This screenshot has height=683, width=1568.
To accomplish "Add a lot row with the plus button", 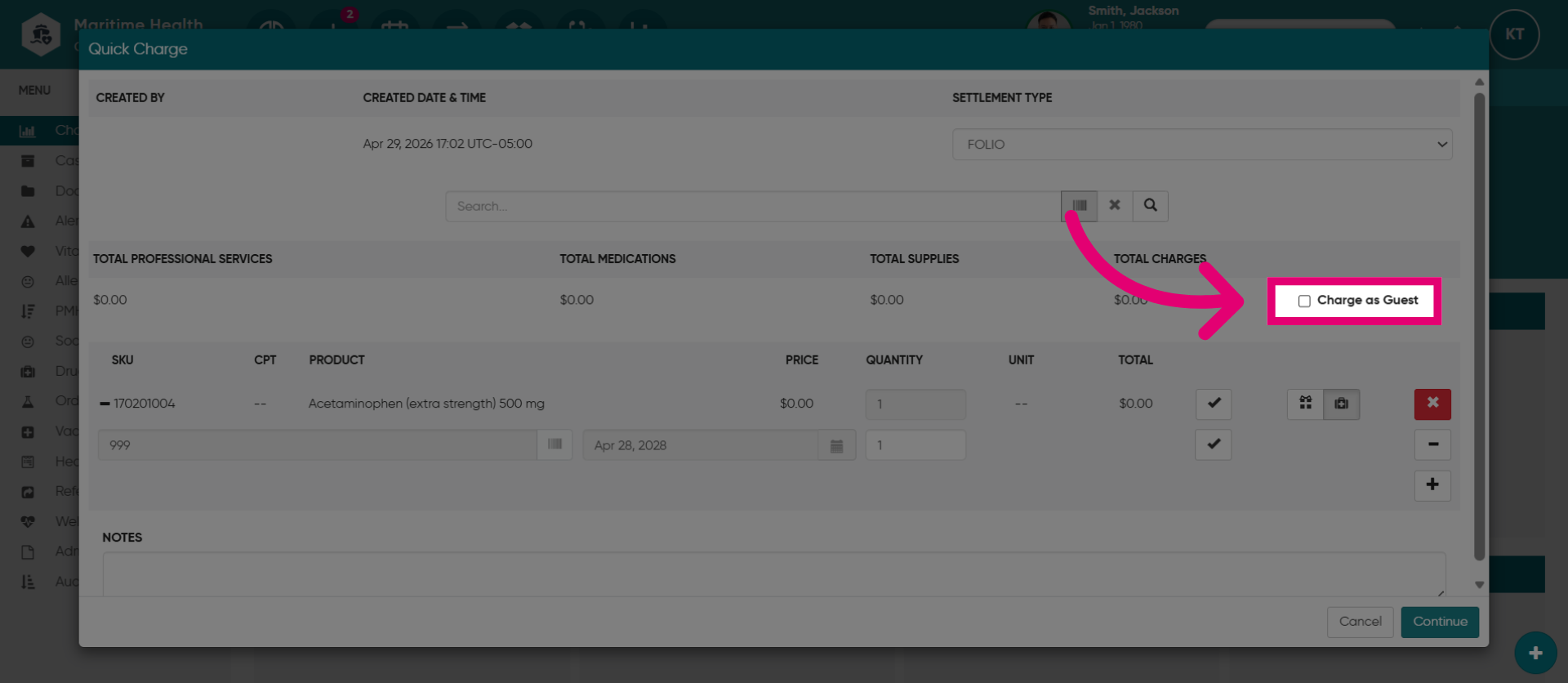I will 1432,484.
